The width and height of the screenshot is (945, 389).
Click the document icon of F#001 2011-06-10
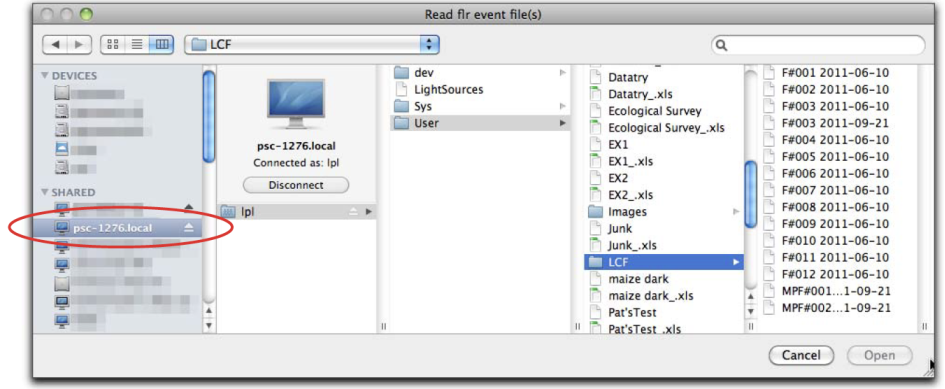[769, 72]
